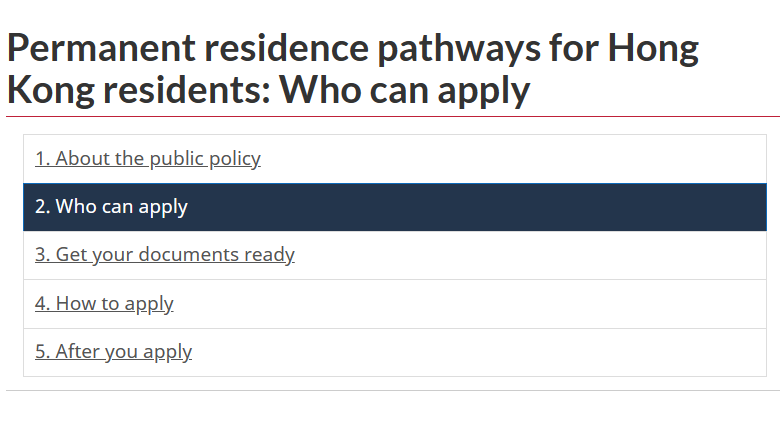
Task: Click the page heading about permanent residence
Action: [352, 69]
